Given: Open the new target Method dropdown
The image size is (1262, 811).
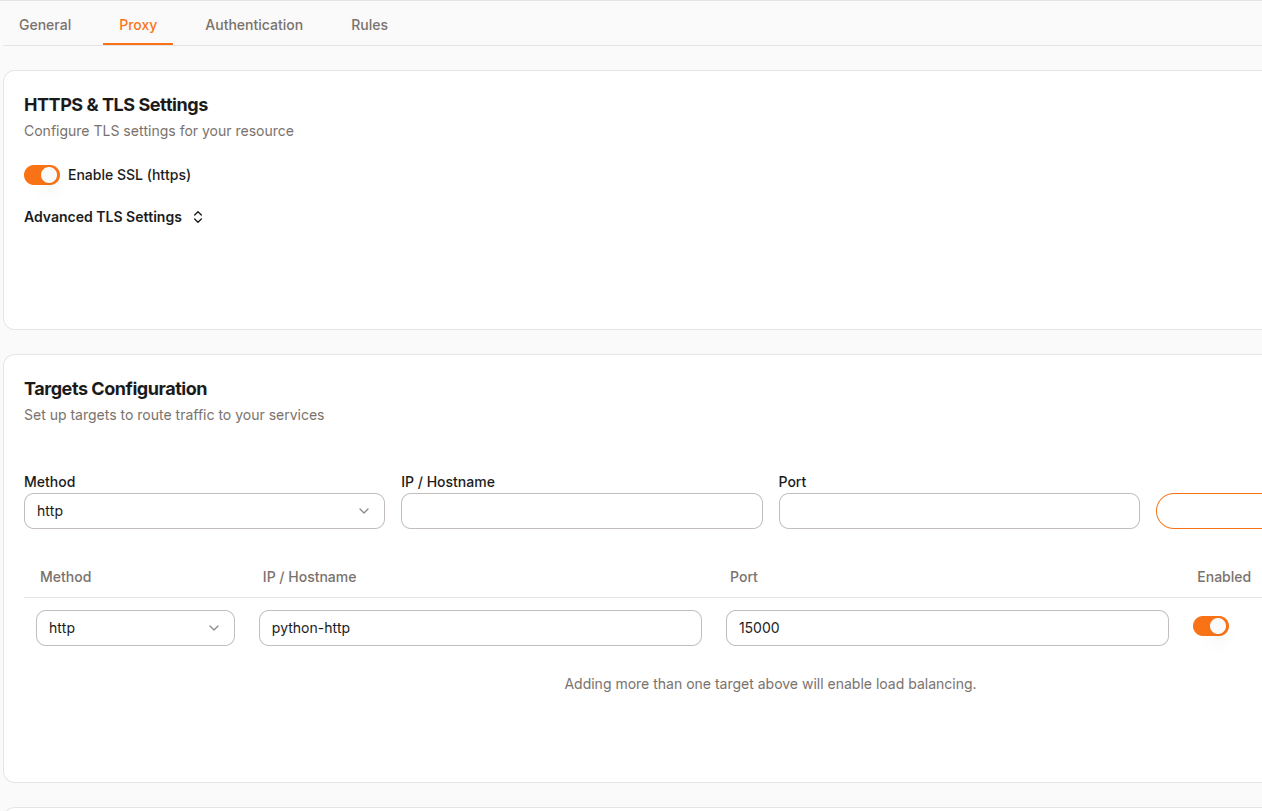Looking at the screenshot, I should tap(204, 511).
